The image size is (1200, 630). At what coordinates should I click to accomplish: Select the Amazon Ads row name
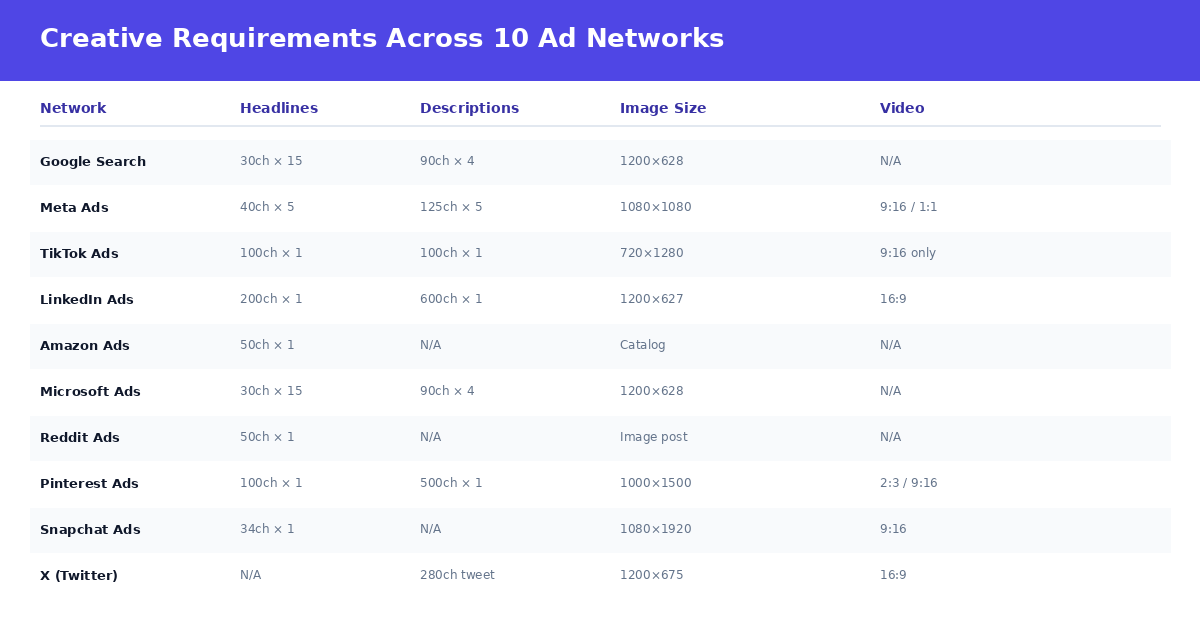(x=85, y=346)
